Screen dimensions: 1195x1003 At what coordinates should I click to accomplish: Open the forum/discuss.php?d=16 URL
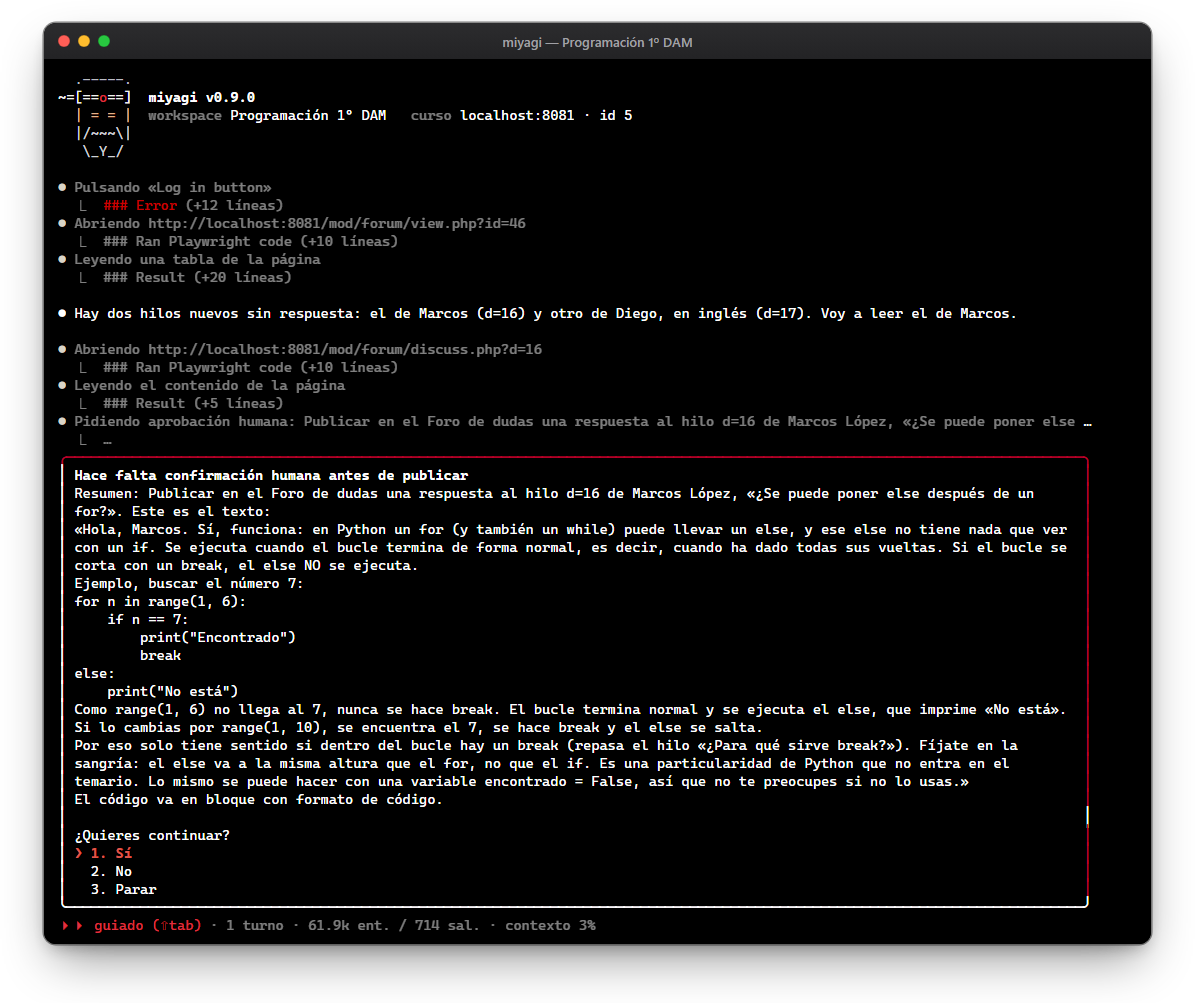click(x=345, y=349)
